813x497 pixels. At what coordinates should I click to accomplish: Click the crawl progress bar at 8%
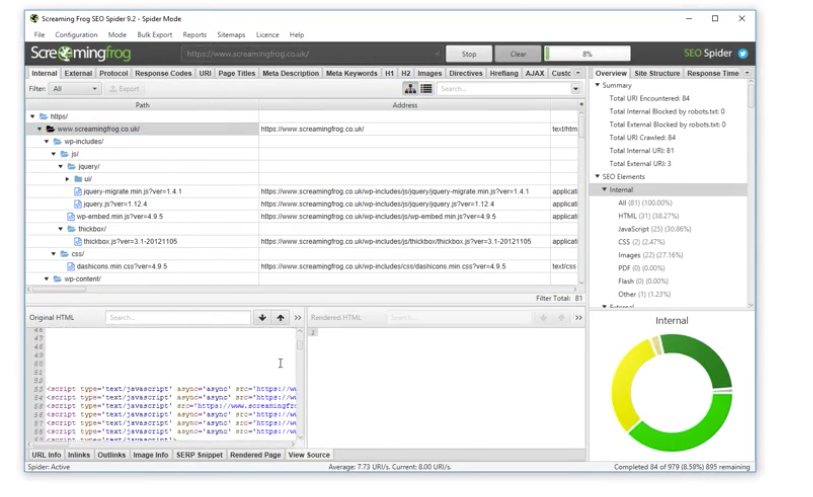tap(587, 53)
